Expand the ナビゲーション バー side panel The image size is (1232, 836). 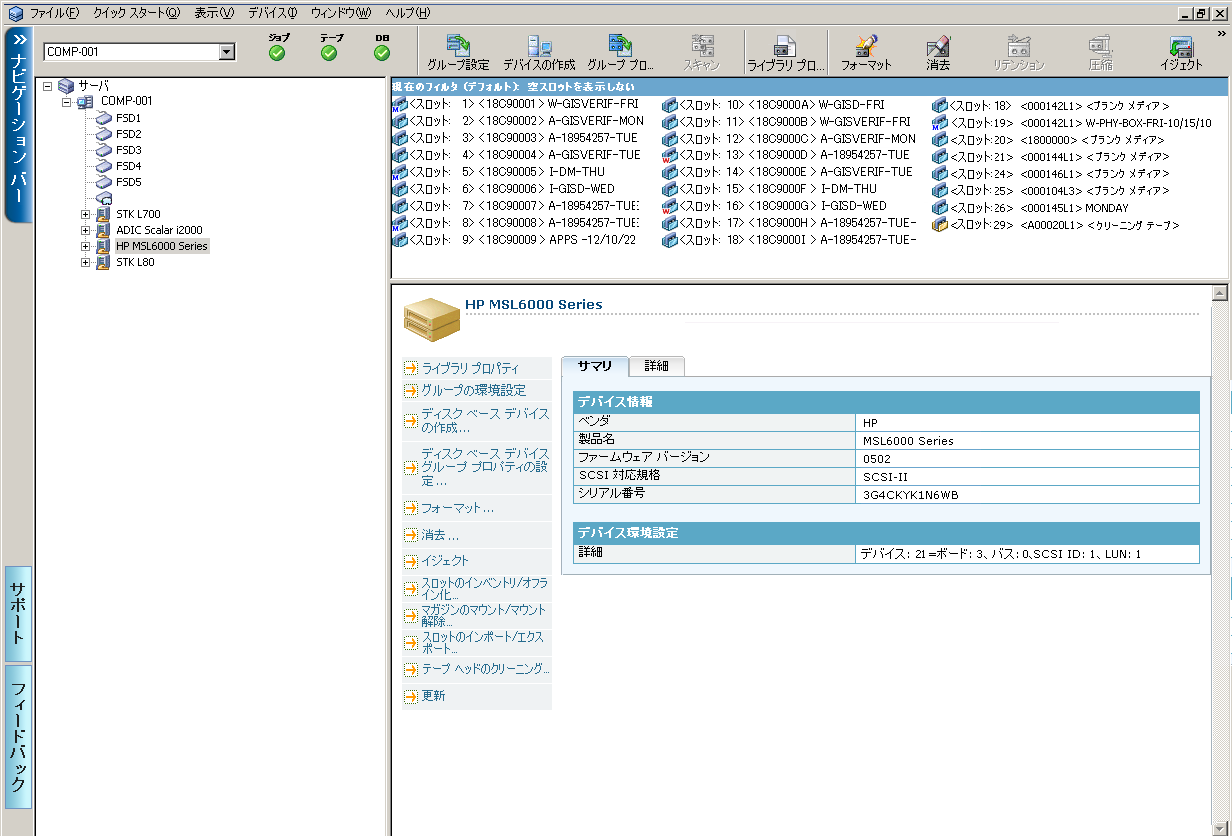coord(19,125)
